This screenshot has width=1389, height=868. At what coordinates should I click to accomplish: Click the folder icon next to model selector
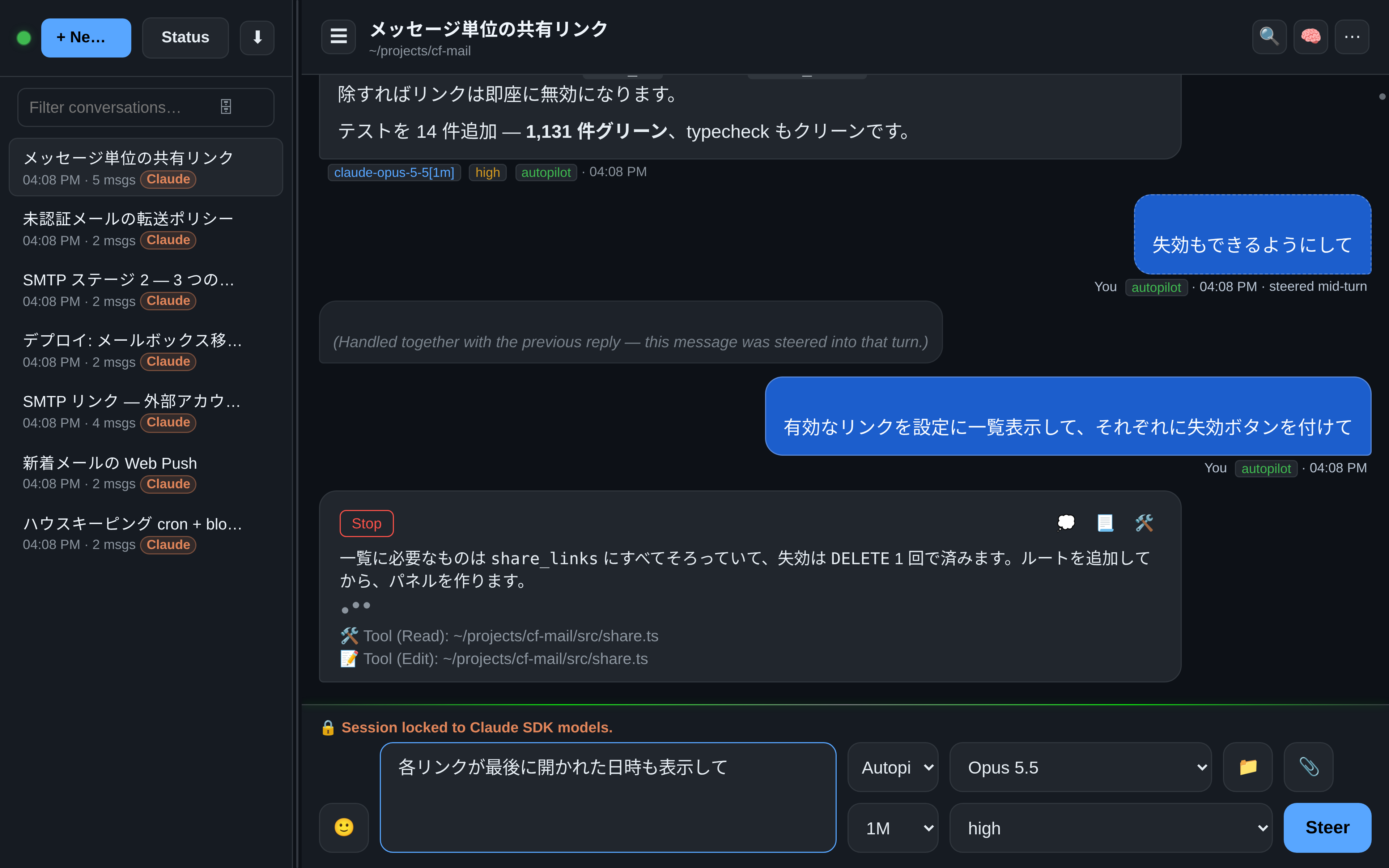(1248, 767)
